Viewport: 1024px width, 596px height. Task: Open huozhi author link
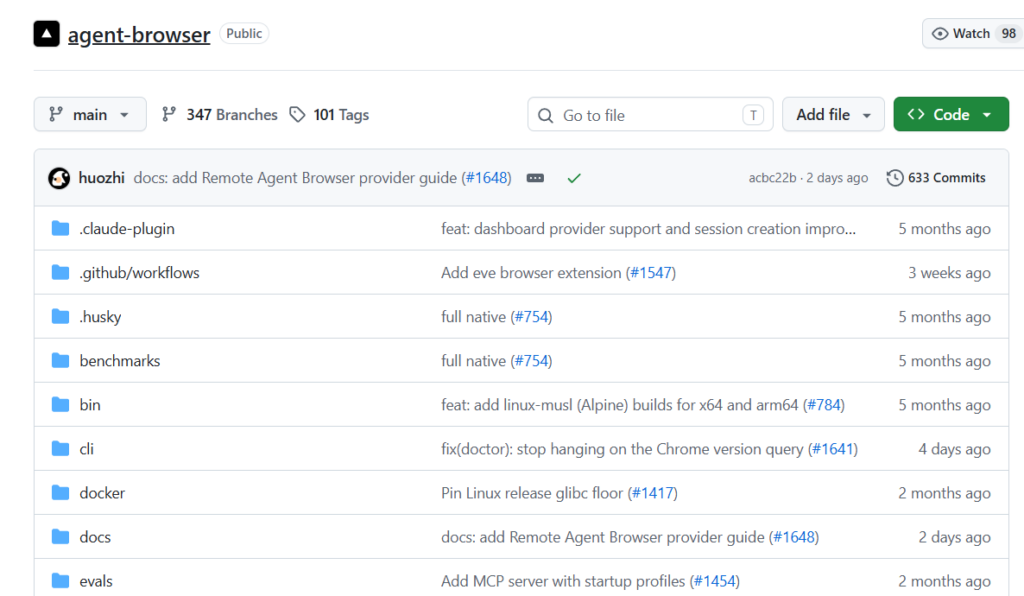pyautogui.click(x=101, y=178)
